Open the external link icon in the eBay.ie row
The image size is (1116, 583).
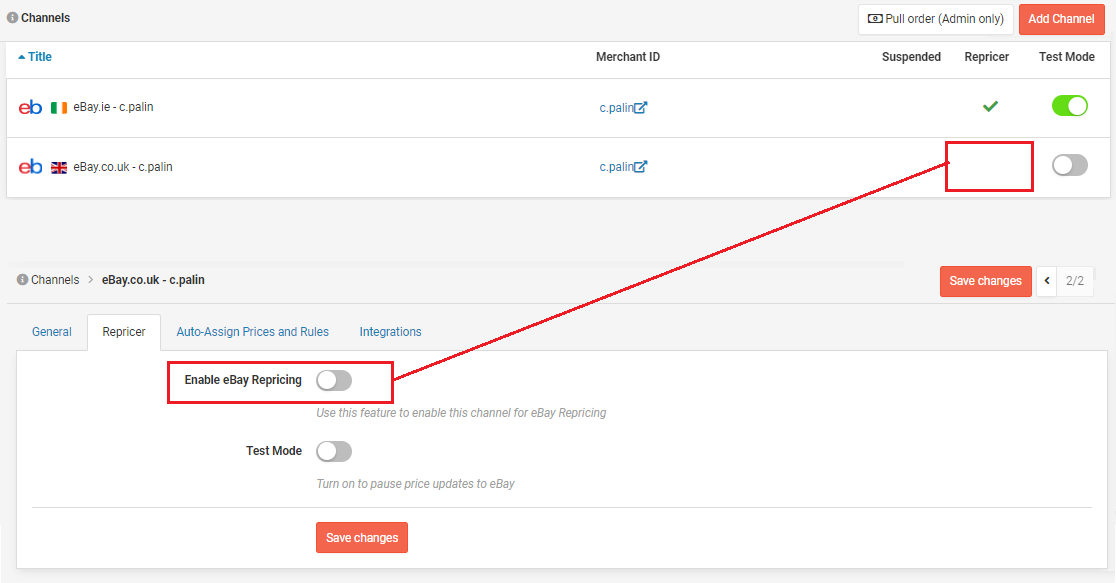click(641, 107)
